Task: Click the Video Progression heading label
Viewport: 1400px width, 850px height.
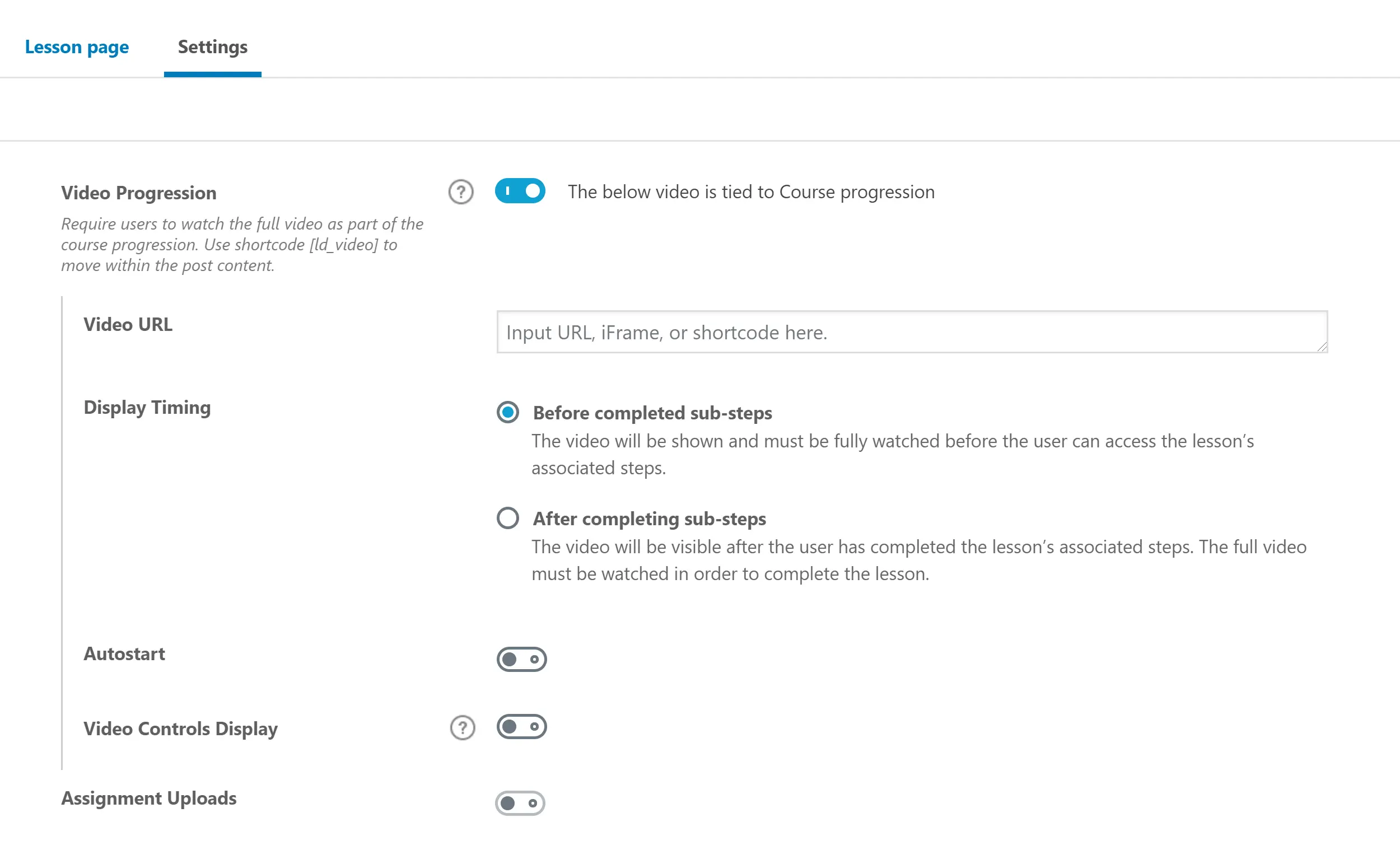Action: (x=139, y=193)
